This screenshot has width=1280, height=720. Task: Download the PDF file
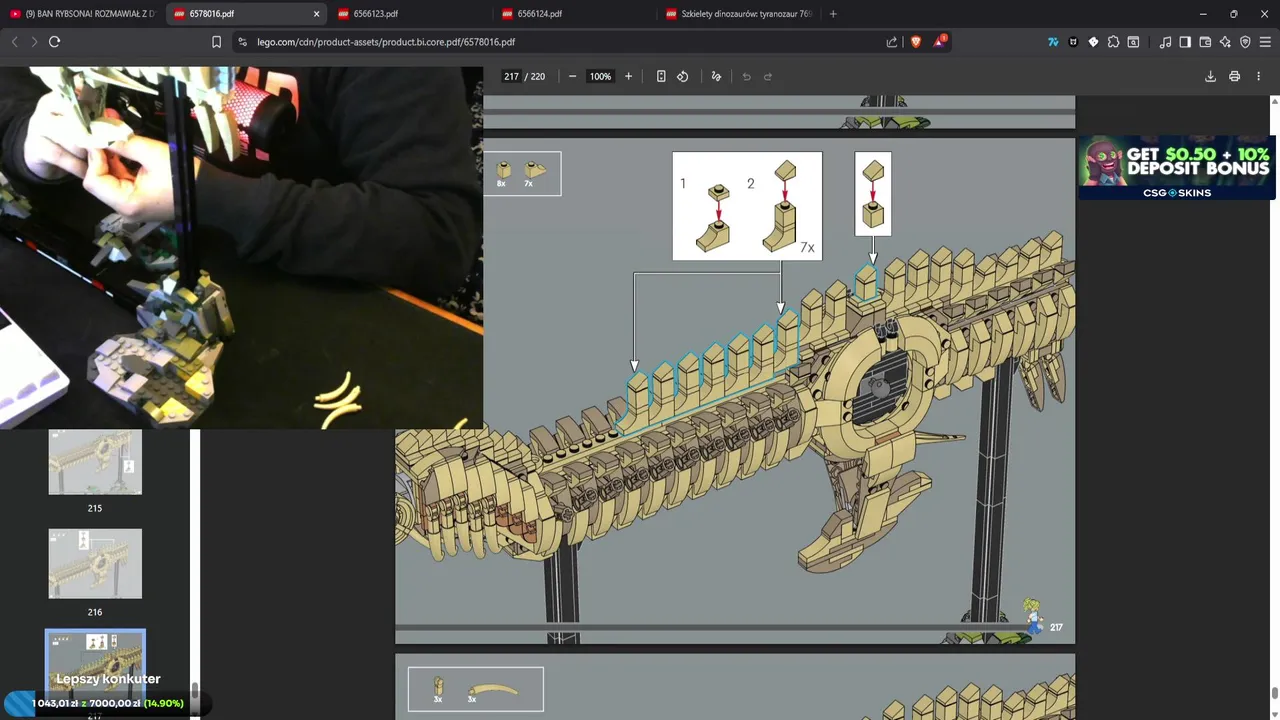tap(1210, 76)
